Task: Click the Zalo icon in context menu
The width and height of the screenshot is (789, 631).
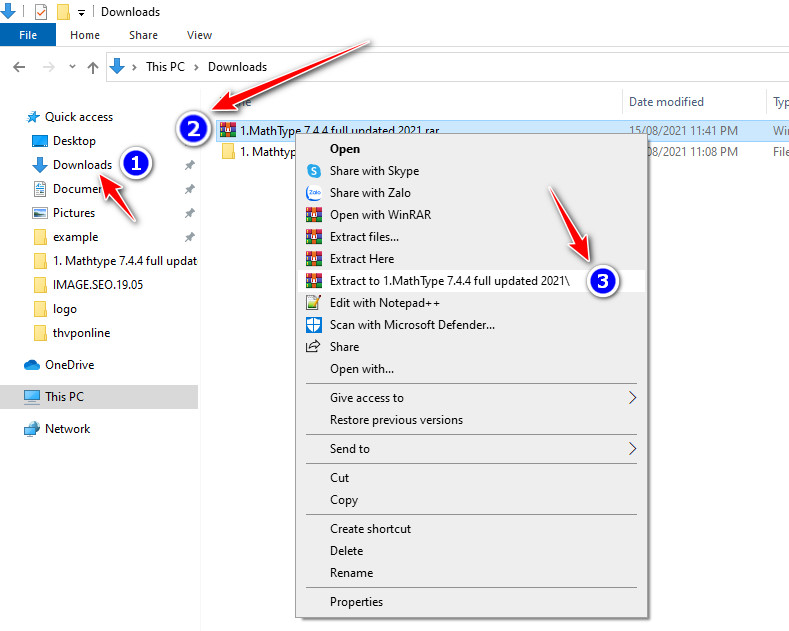Action: pos(313,193)
